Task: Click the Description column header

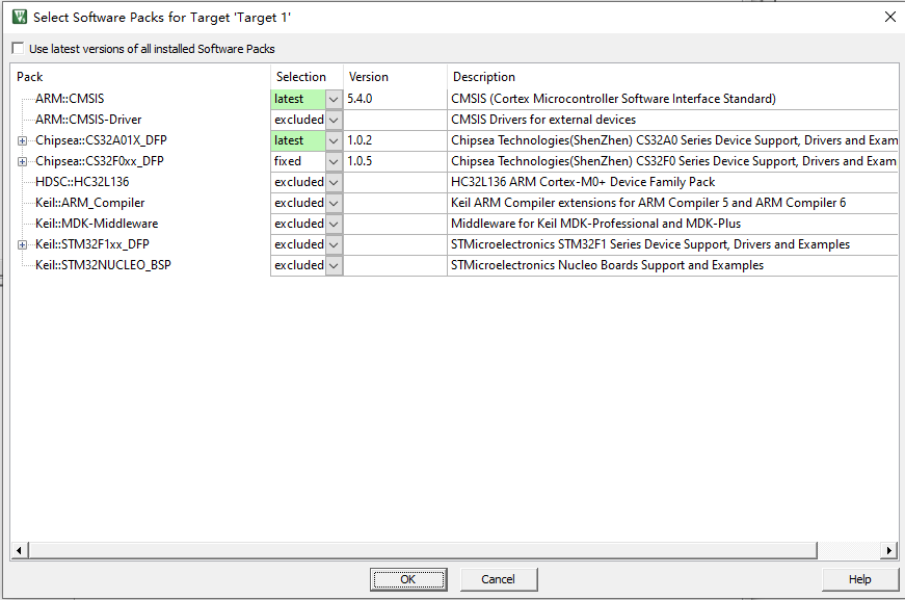Action: coord(670,77)
